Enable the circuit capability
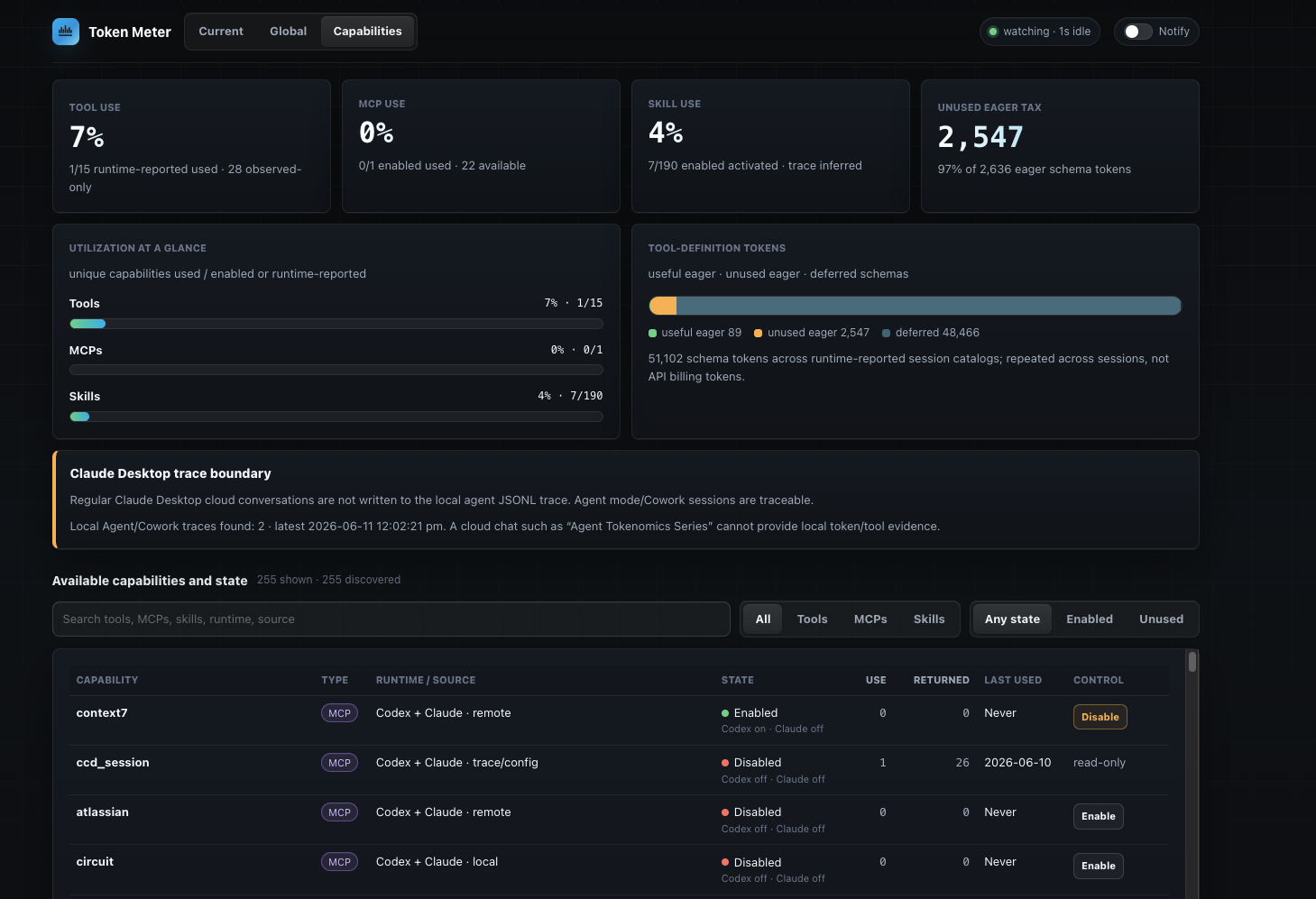The width and height of the screenshot is (1316, 899). (1098, 866)
